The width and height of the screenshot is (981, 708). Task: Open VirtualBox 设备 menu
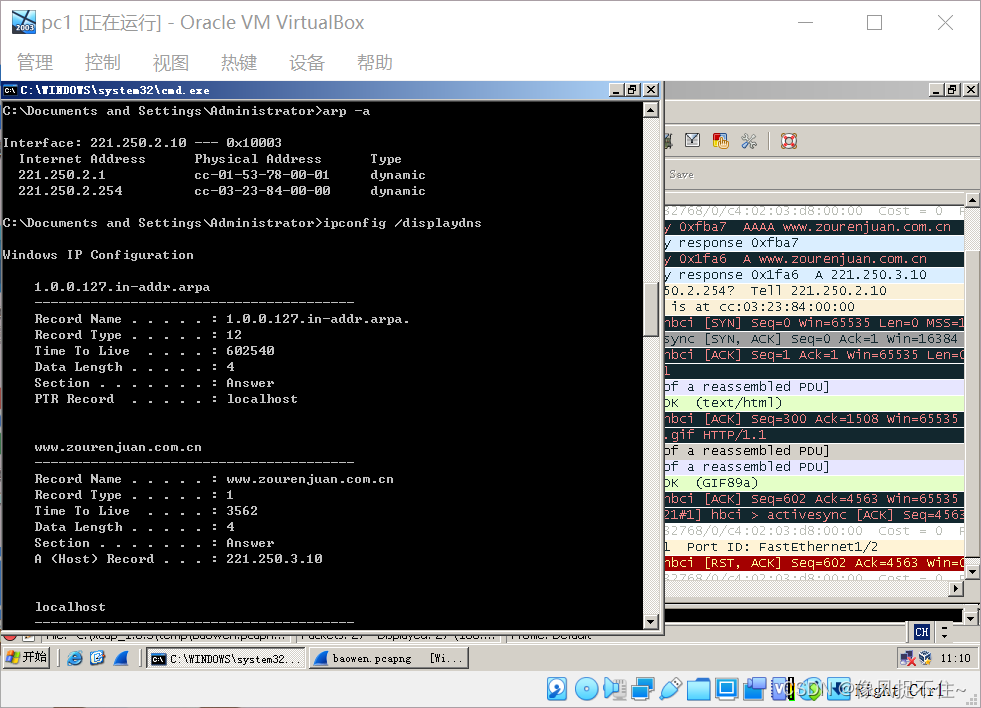tap(307, 63)
